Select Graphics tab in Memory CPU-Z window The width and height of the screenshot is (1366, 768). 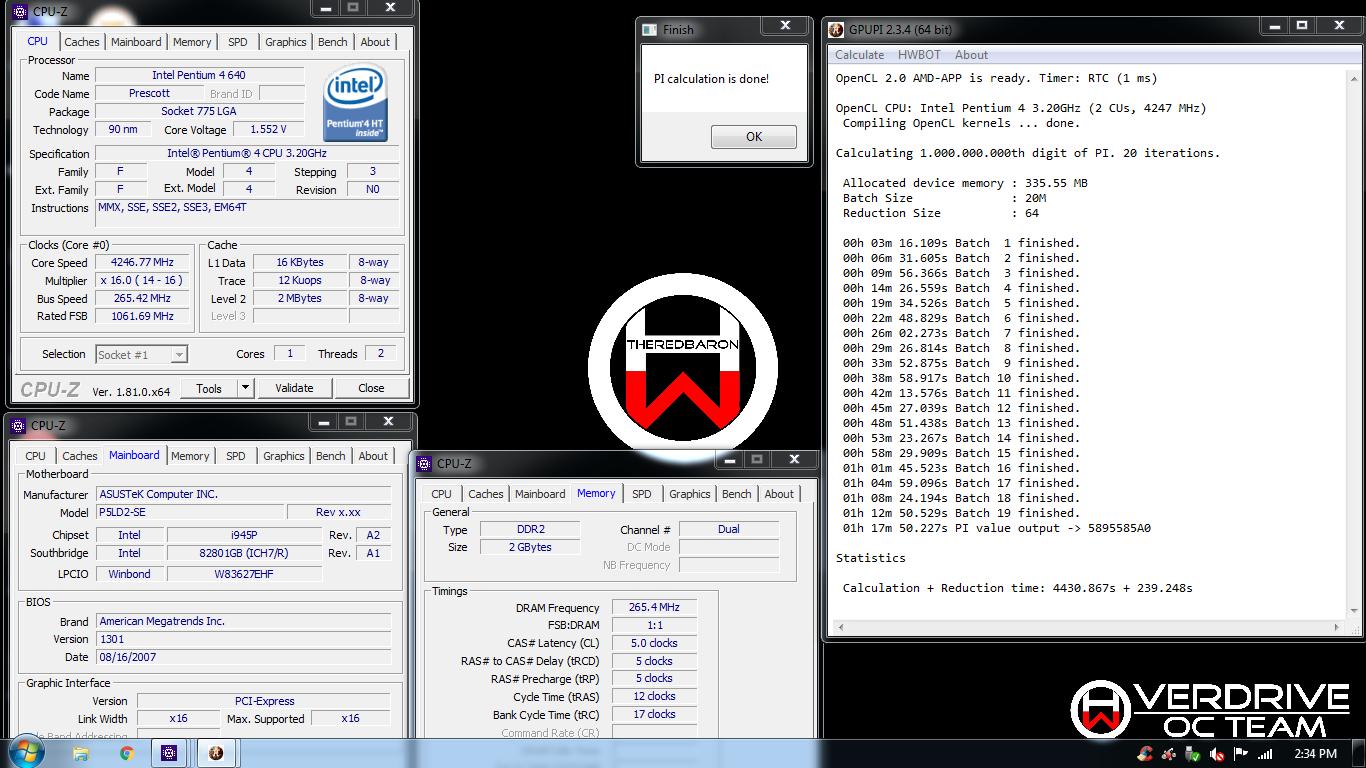click(x=690, y=494)
